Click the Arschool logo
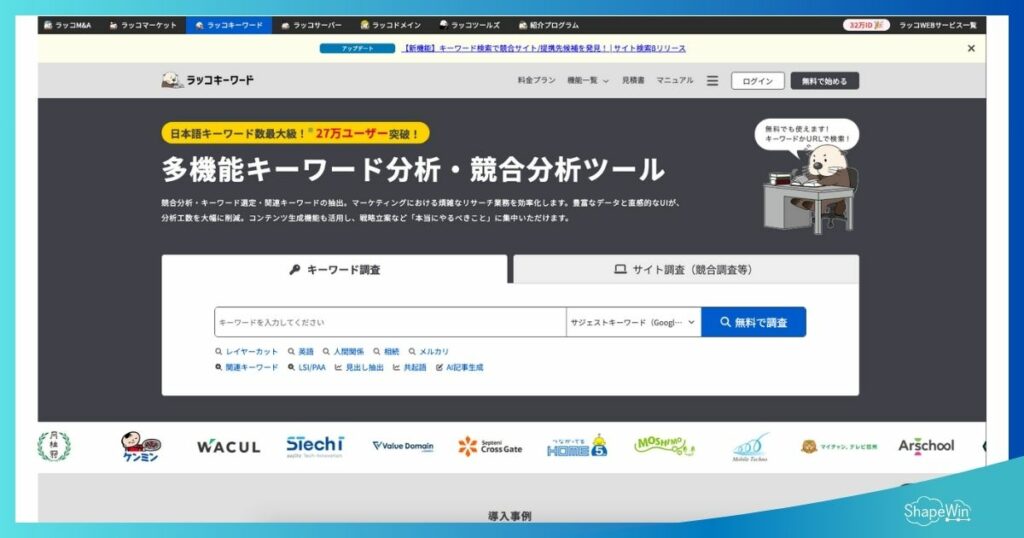 925,446
